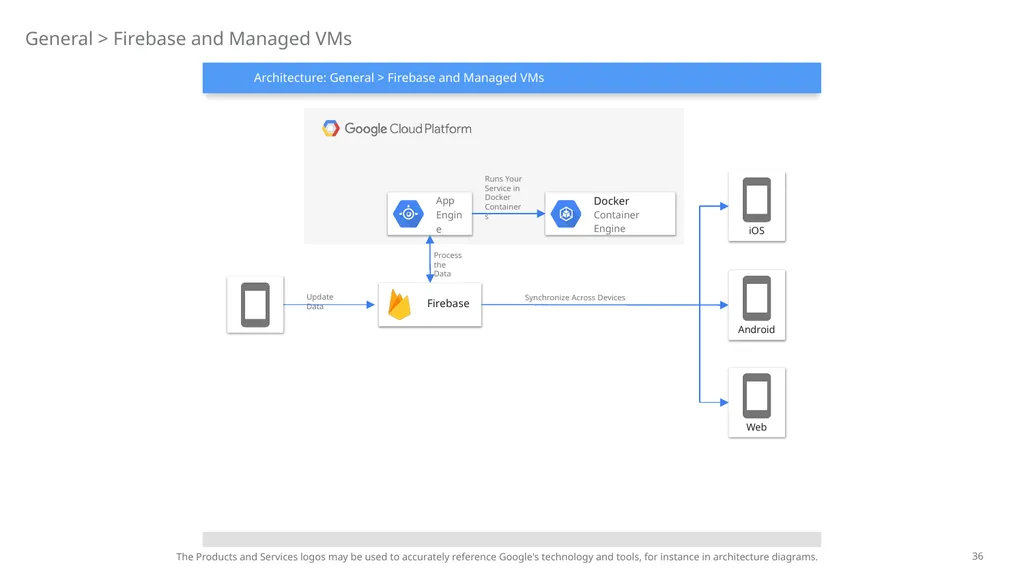Select slide title 'General > Firebase and Managed VMs'
This screenshot has width=1024, height=576.
188,39
